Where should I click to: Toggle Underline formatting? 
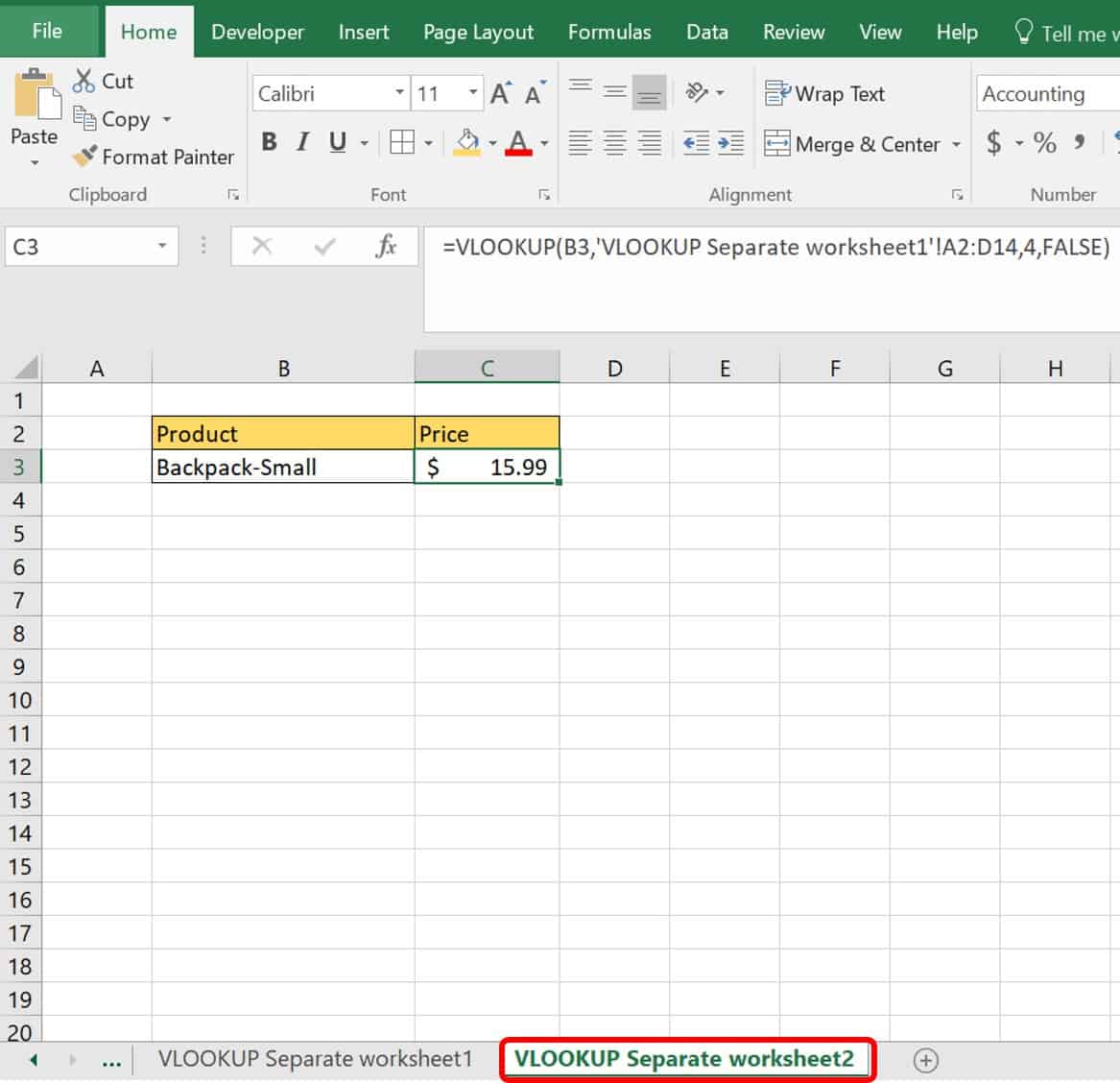[x=337, y=142]
